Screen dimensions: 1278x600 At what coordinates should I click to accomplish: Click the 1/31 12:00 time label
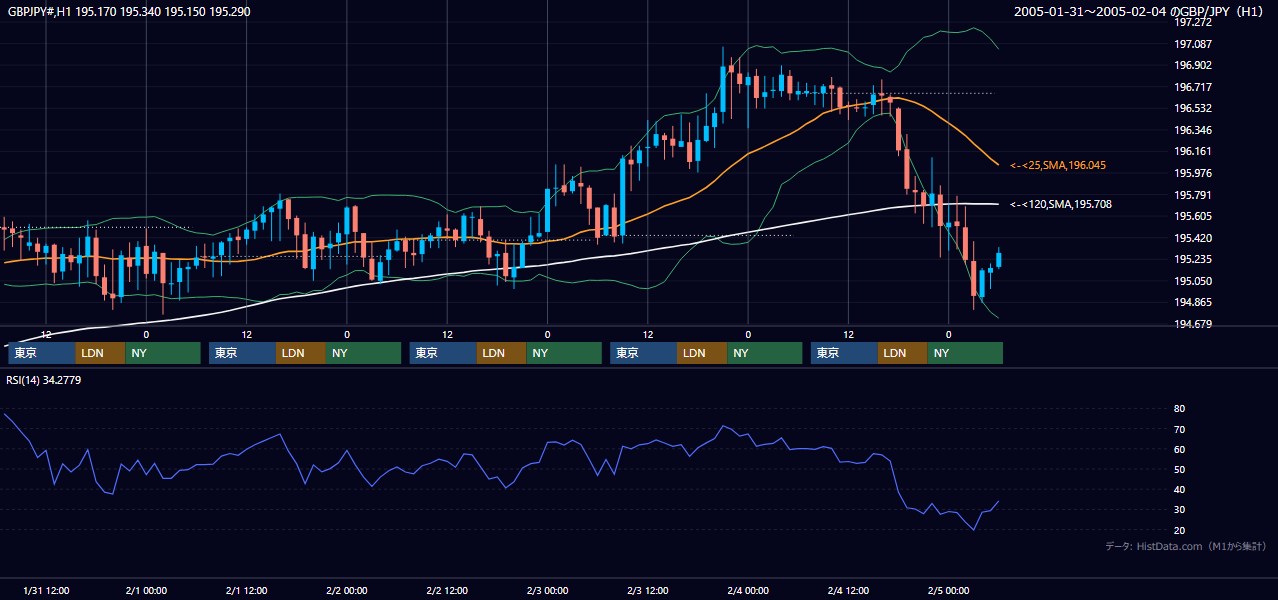46,590
